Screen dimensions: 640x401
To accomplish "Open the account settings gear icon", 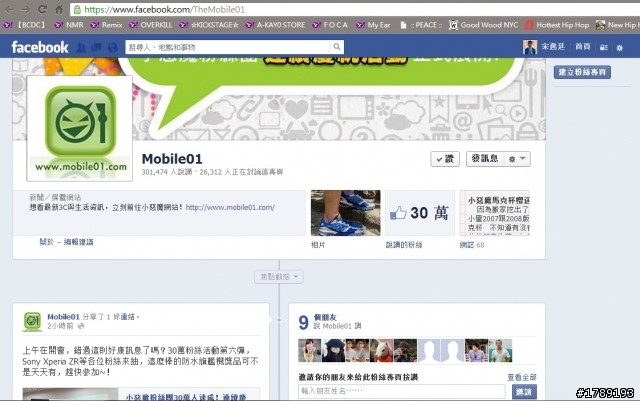I will 620,47.
